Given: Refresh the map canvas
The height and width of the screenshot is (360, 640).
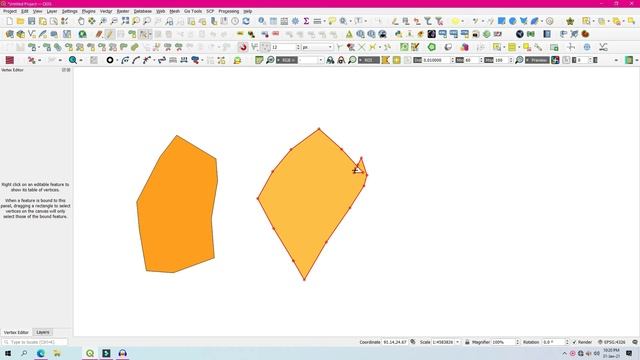Looking at the screenshot, I should click(x=246, y=21).
